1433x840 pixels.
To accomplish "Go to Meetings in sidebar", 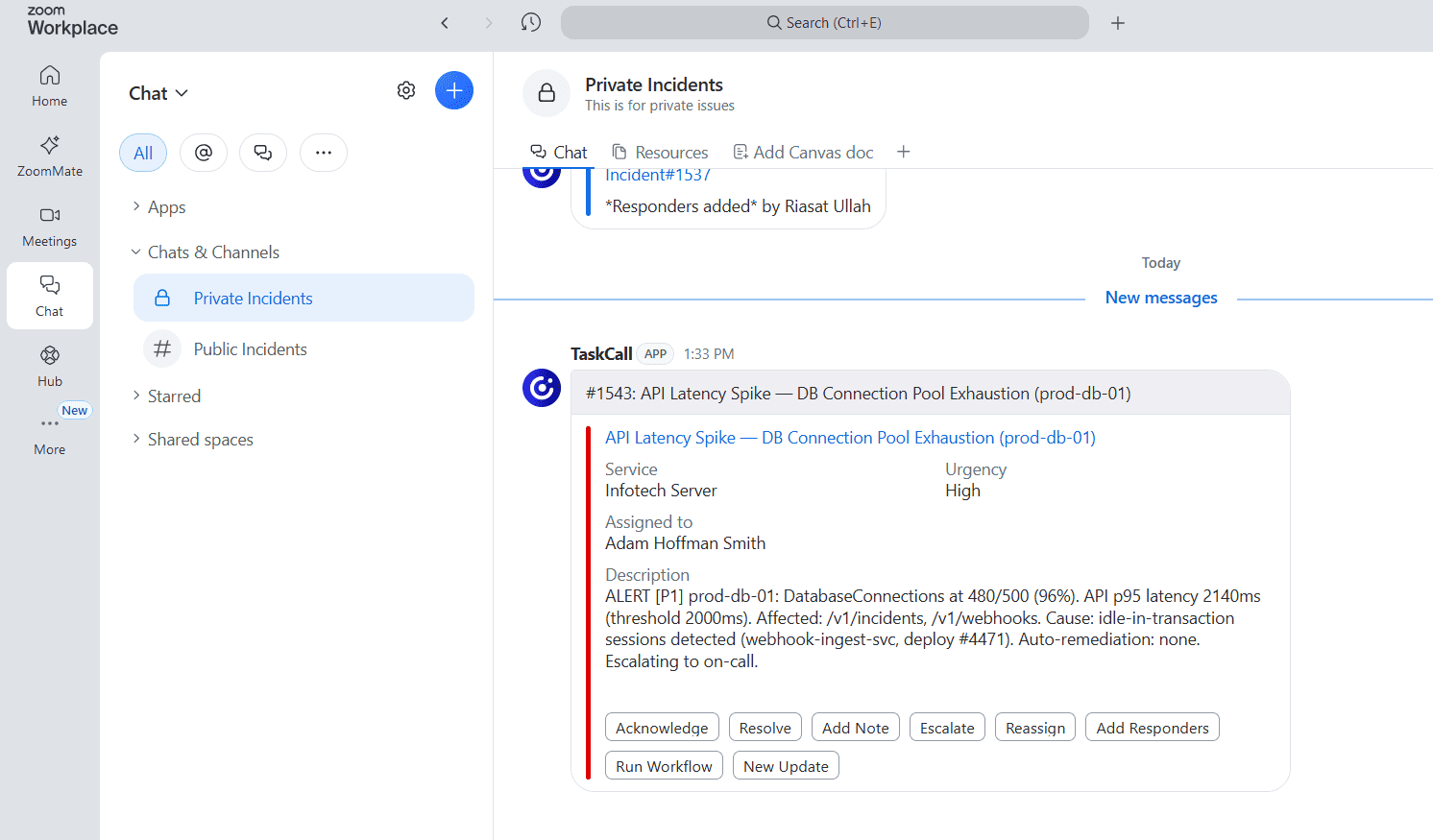I will point(50,227).
